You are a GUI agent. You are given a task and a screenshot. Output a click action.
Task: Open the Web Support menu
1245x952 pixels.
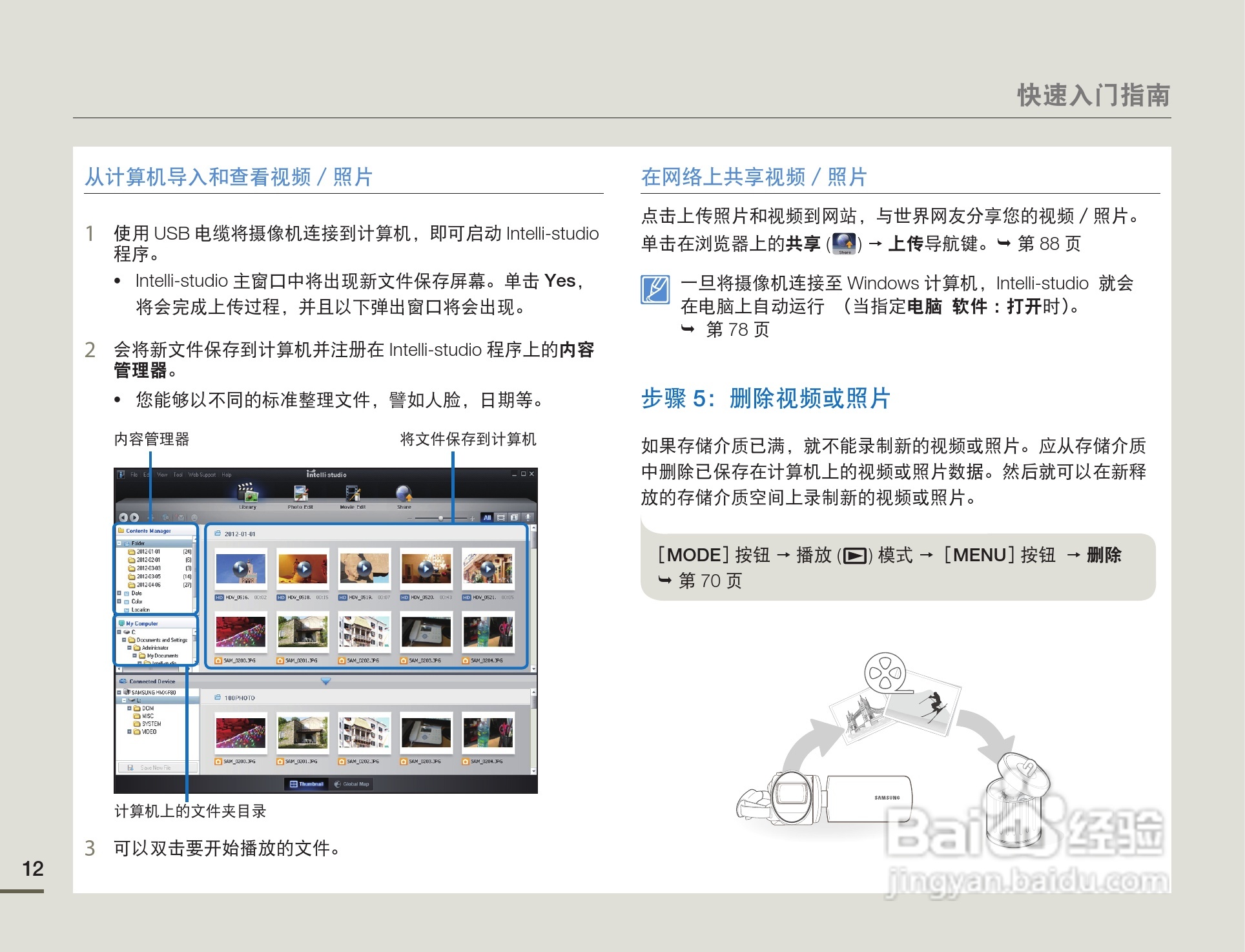(201, 475)
